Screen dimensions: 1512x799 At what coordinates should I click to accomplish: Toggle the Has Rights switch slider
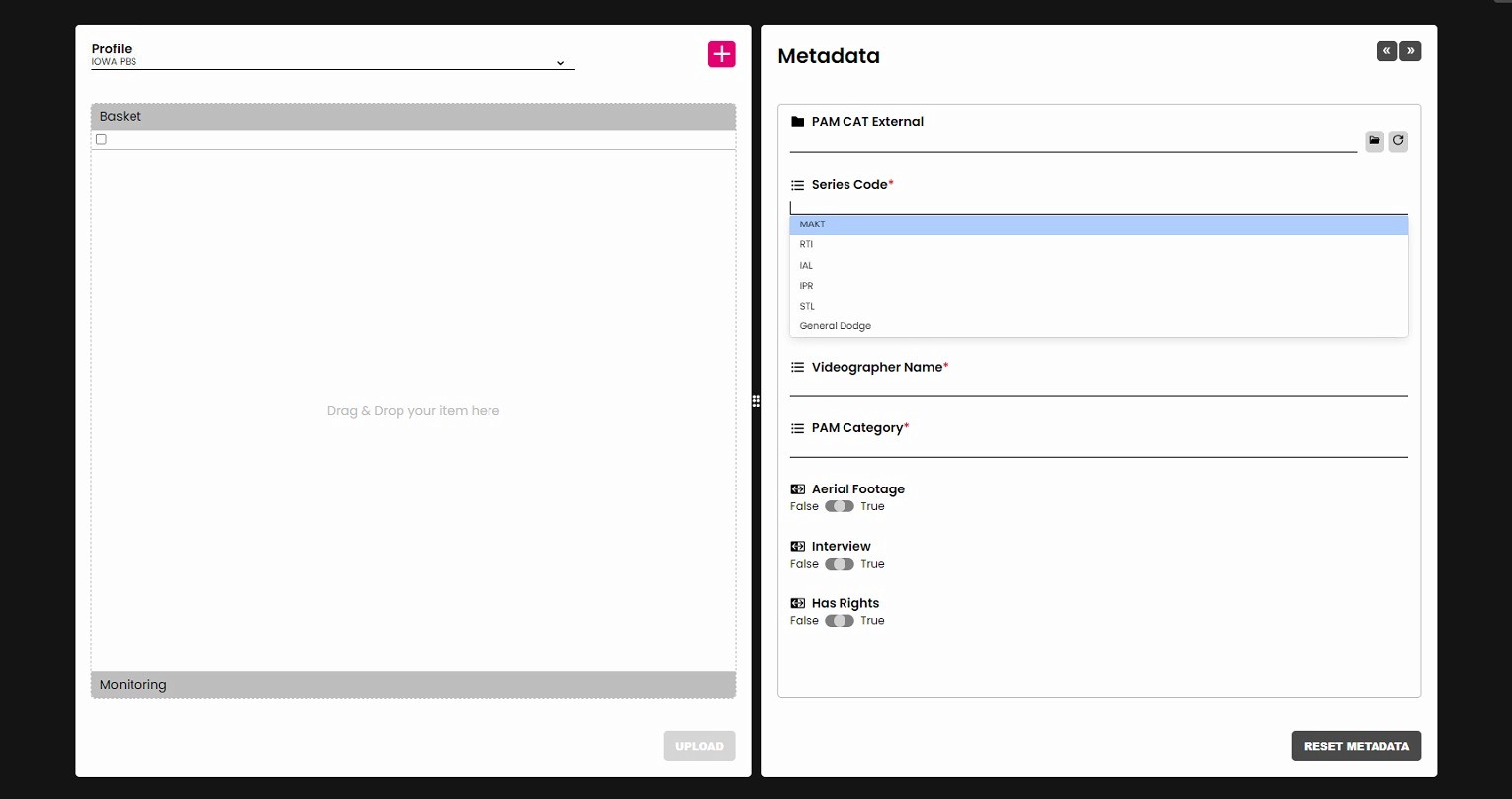(x=840, y=621)
